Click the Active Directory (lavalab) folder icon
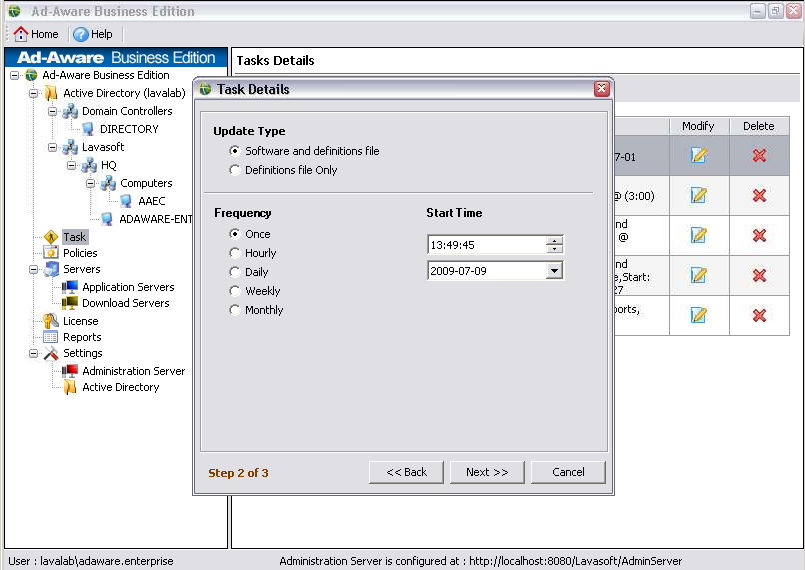 pyautogui.click(x=51, y=93)
